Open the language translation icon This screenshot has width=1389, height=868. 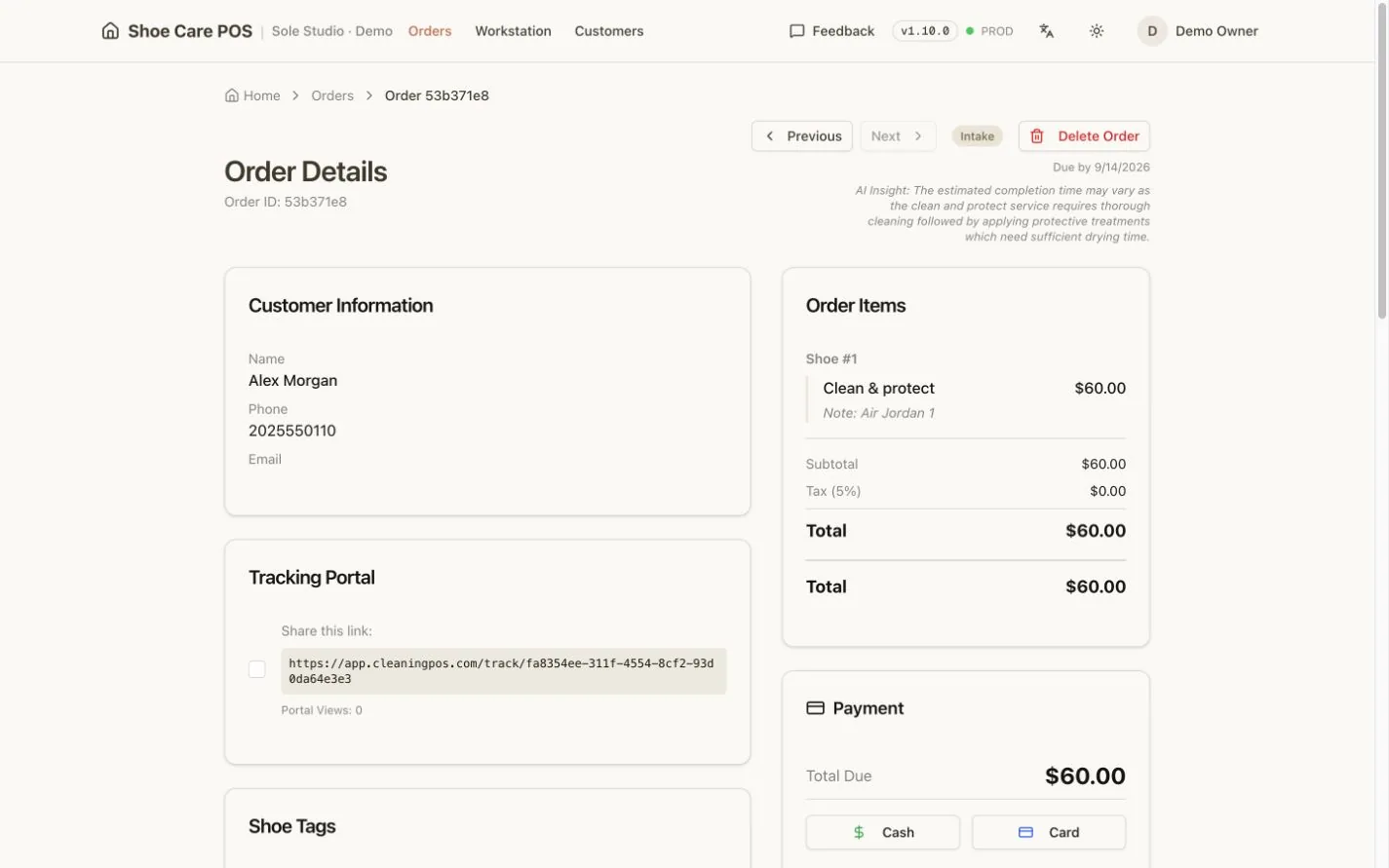coord(1047,31)
